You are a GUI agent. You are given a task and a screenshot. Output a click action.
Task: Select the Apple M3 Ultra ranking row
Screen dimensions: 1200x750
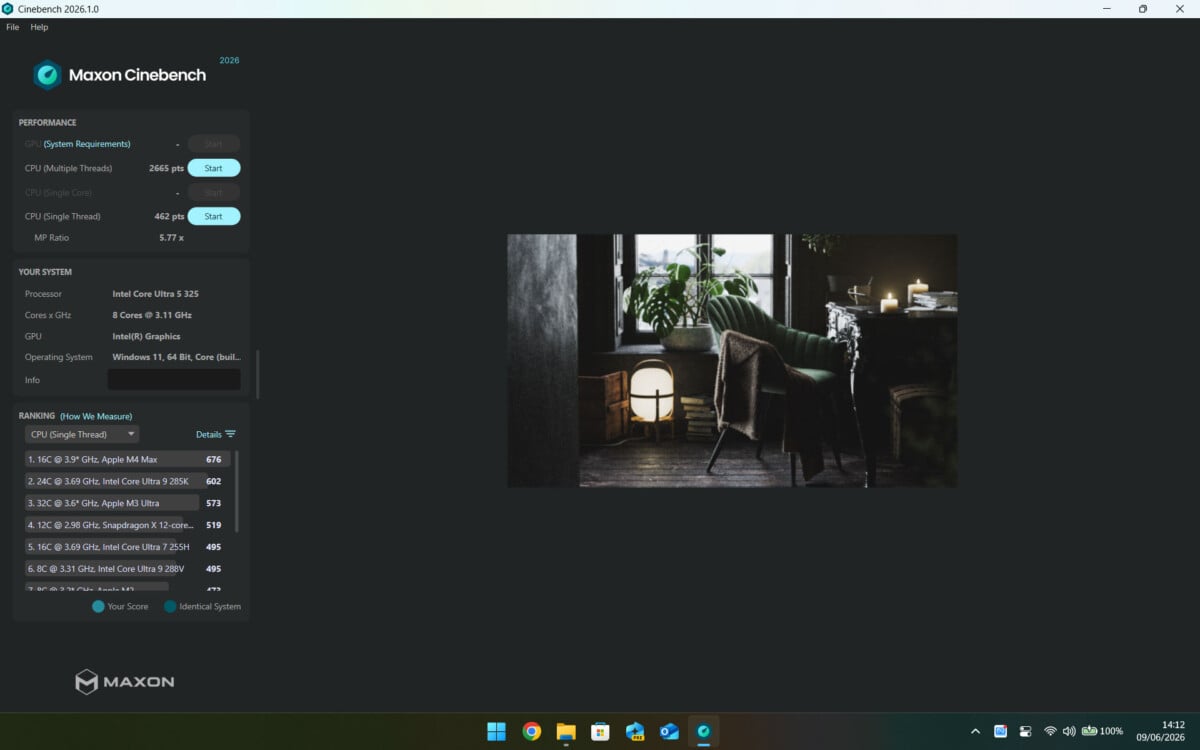127,503
